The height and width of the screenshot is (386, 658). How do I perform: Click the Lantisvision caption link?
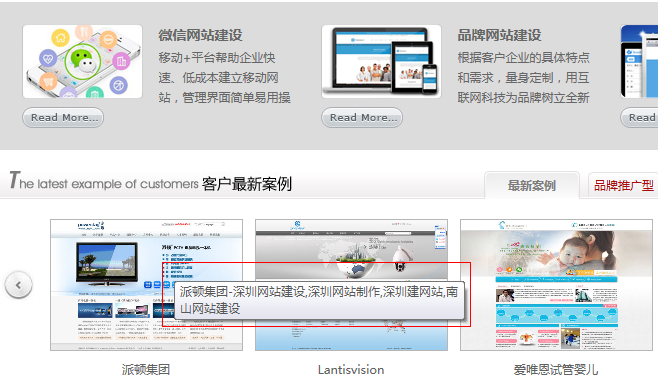tap(351, 370)
